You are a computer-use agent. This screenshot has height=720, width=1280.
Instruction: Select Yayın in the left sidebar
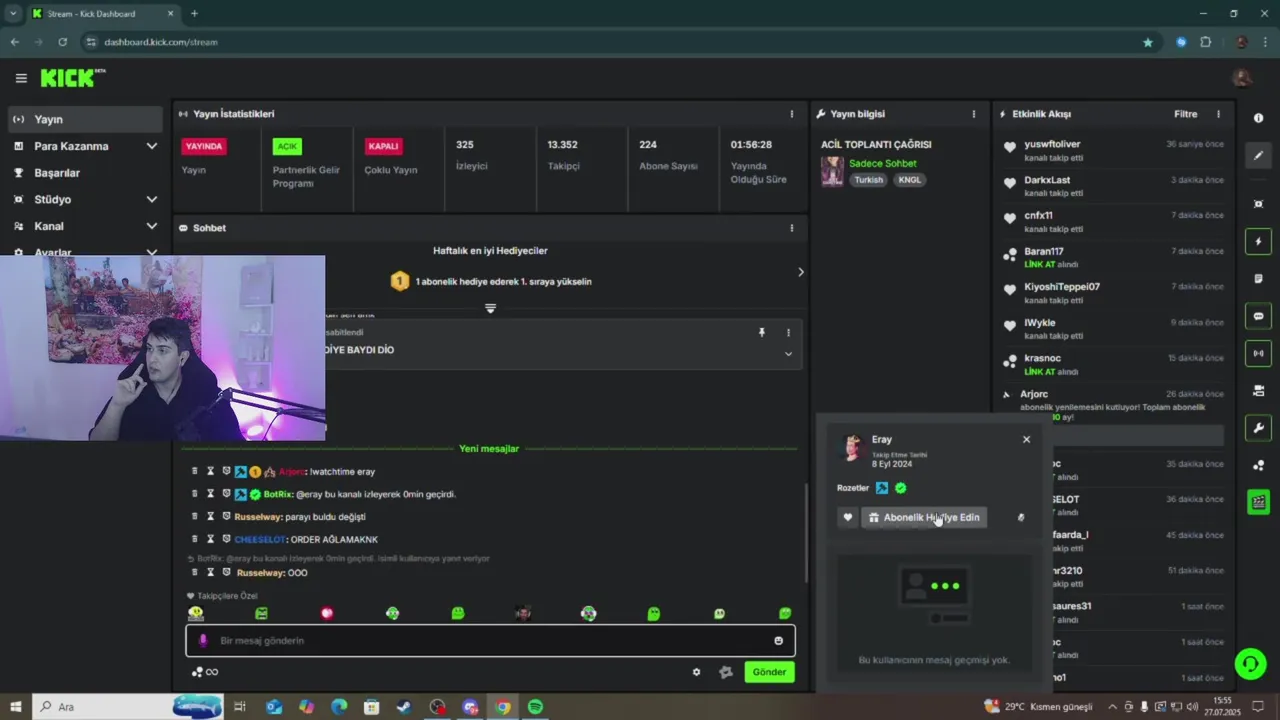85,119
